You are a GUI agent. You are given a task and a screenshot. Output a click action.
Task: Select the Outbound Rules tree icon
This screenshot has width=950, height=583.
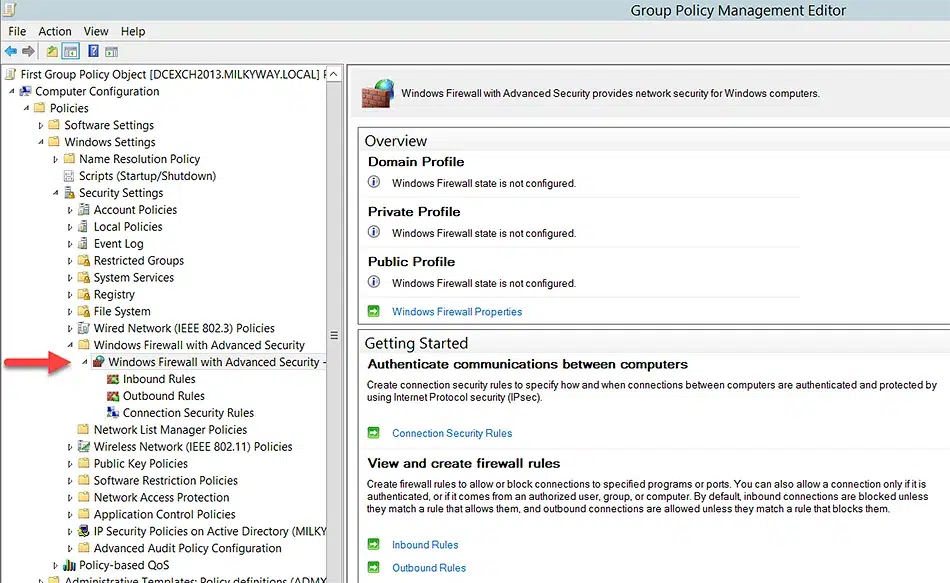coord(113,396)
